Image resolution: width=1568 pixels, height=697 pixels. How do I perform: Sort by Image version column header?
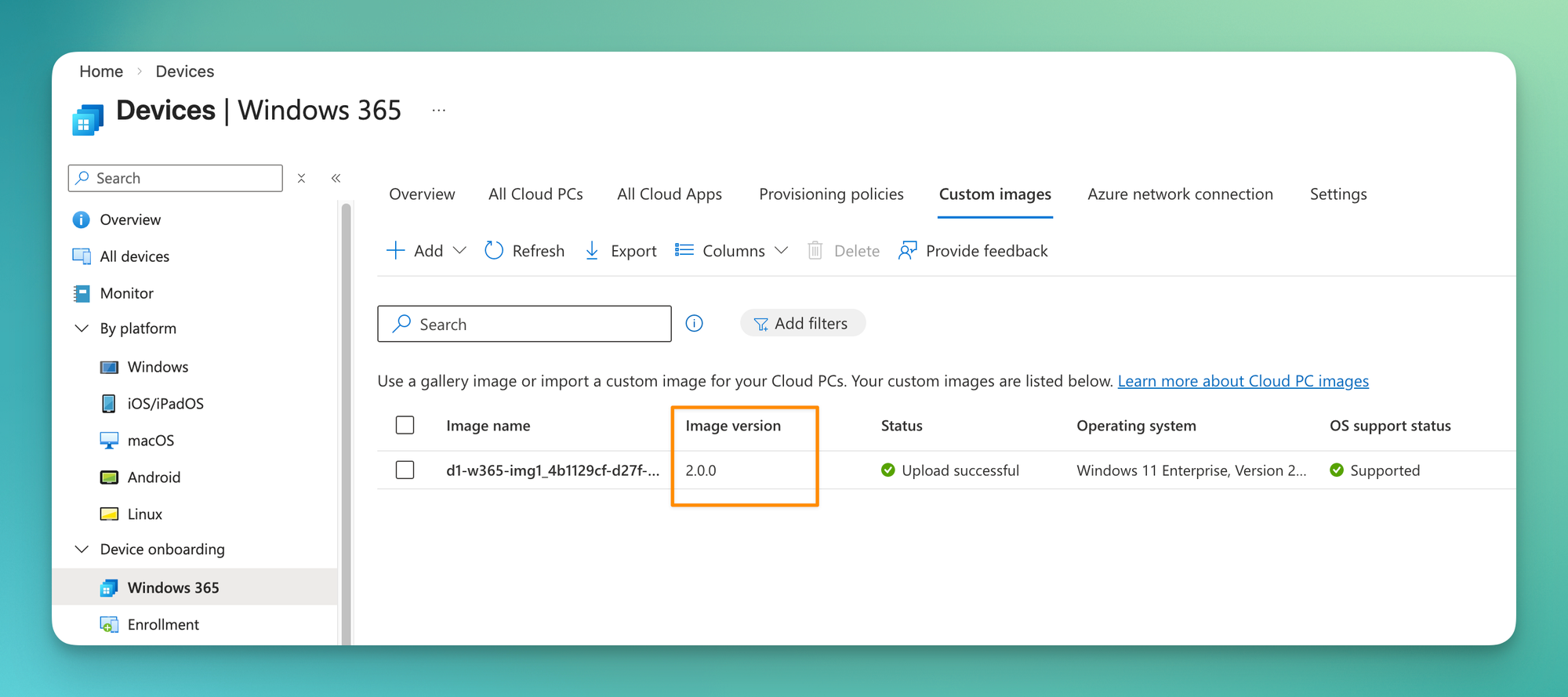[733, 426]
